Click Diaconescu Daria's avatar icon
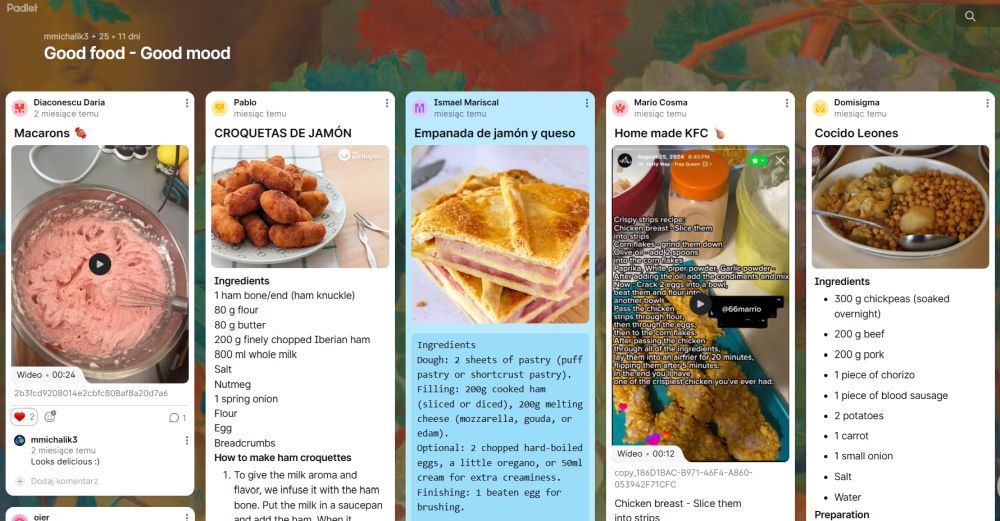Viewport: 1000px width, 521px height. point(20,108)
